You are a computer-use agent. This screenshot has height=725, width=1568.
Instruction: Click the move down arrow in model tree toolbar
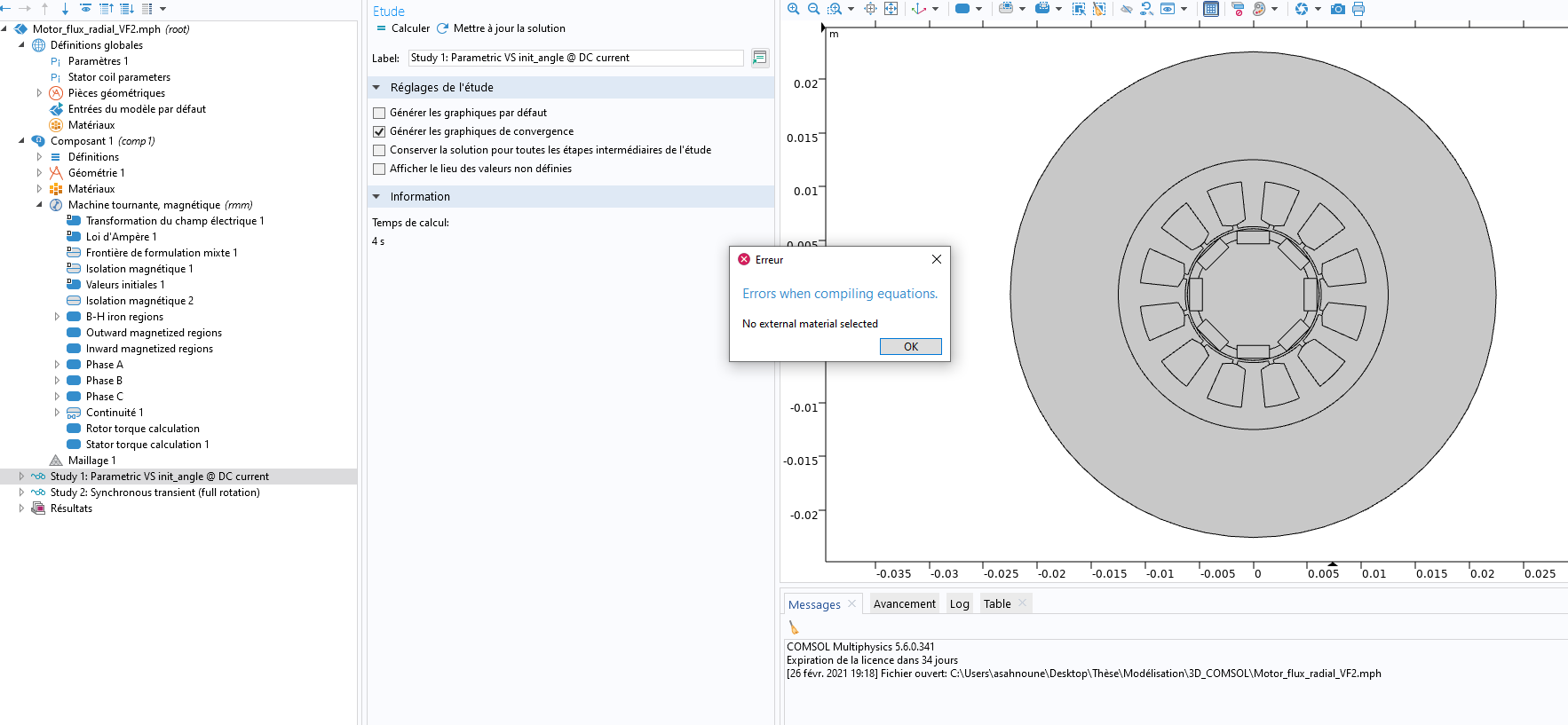[65, 9]
